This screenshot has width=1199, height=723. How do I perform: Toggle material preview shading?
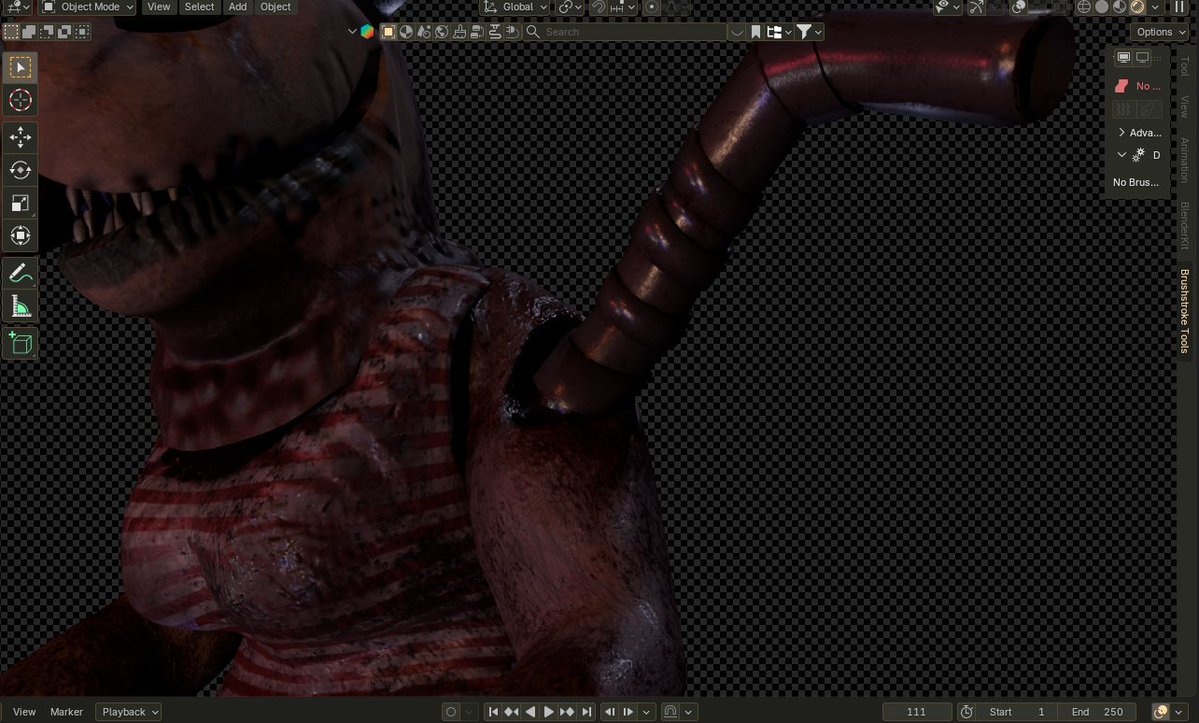tap(1119, 7)
